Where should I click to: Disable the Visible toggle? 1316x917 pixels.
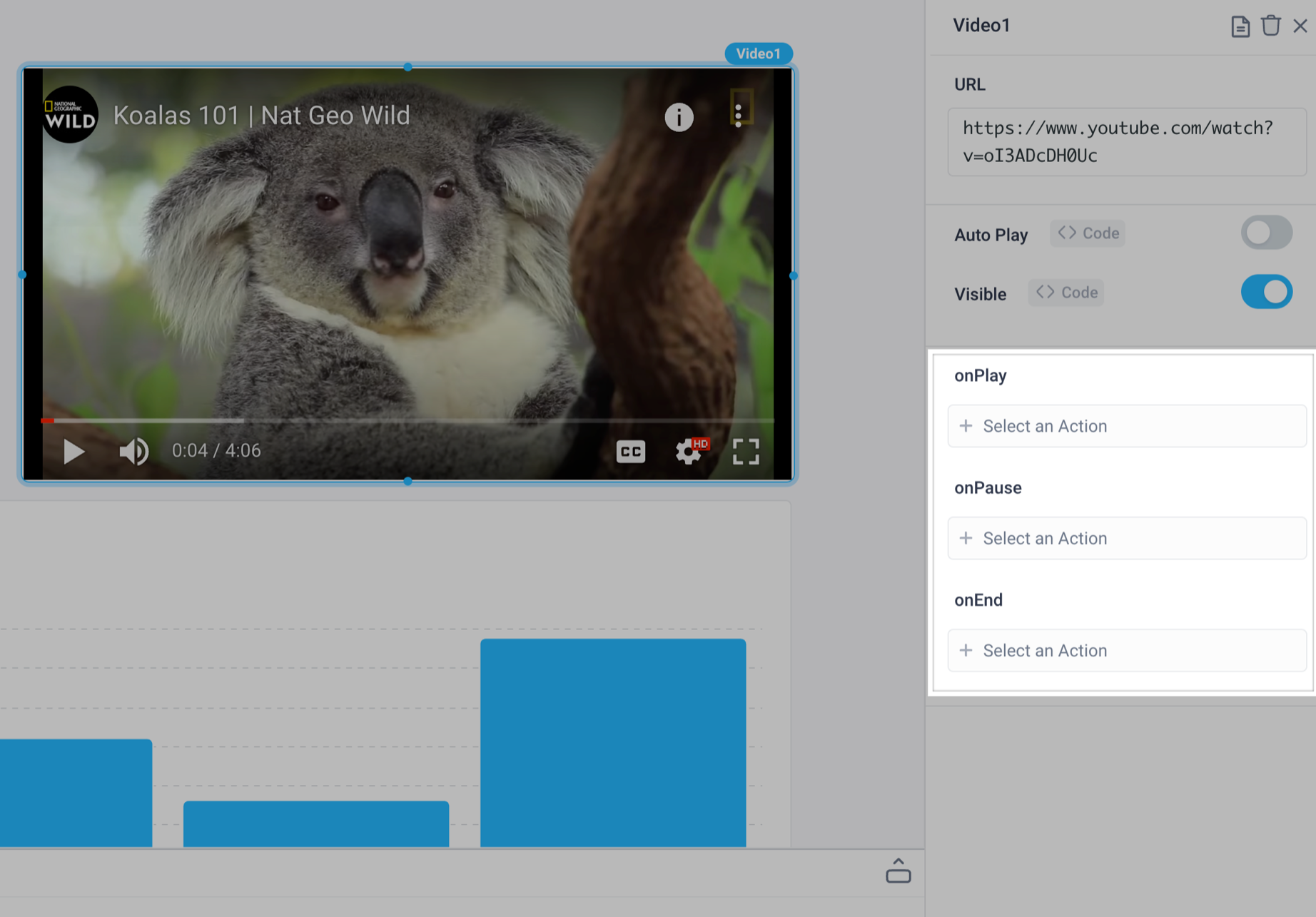[x=1266, y=292]
